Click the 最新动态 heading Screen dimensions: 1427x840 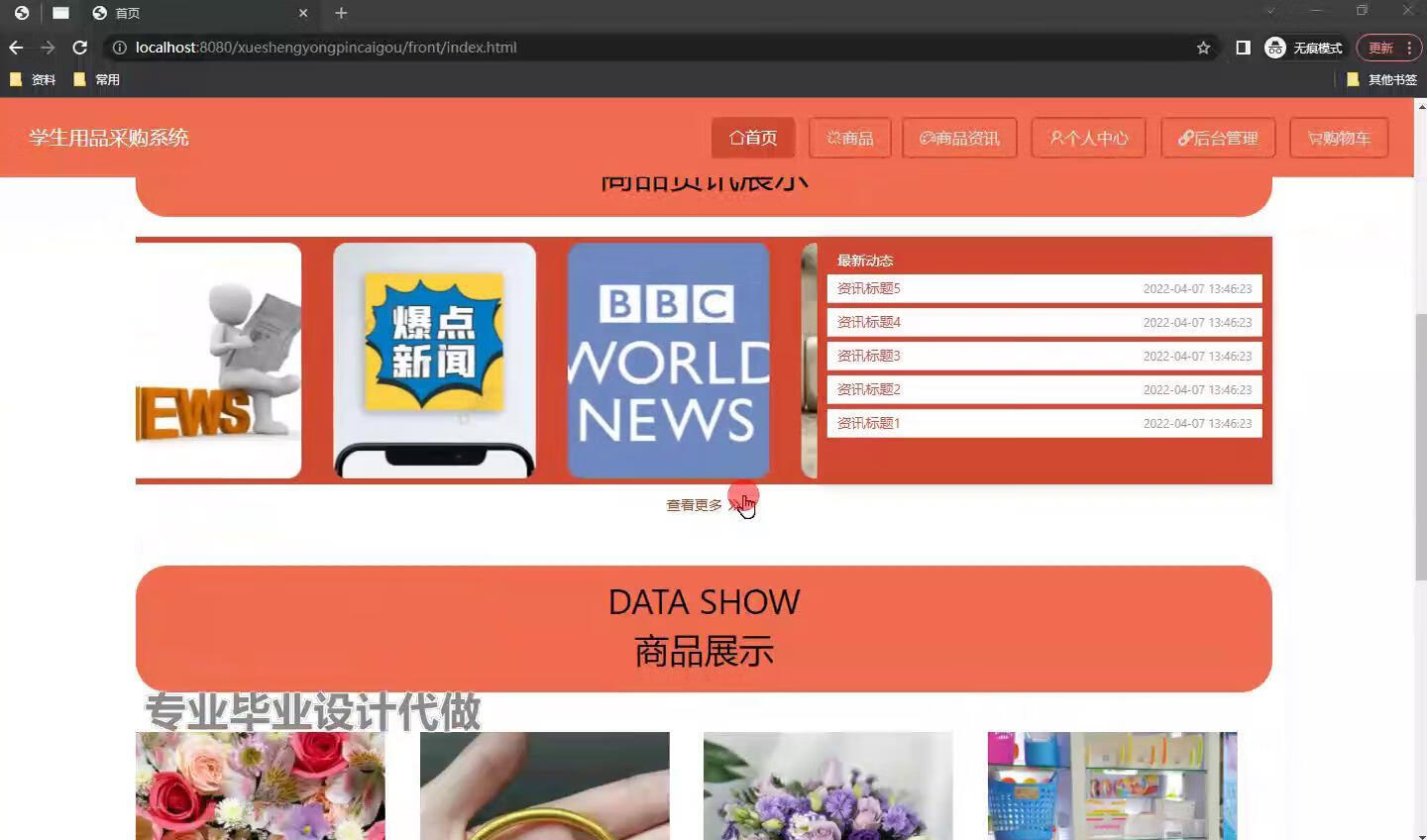(x=865, y=261)
